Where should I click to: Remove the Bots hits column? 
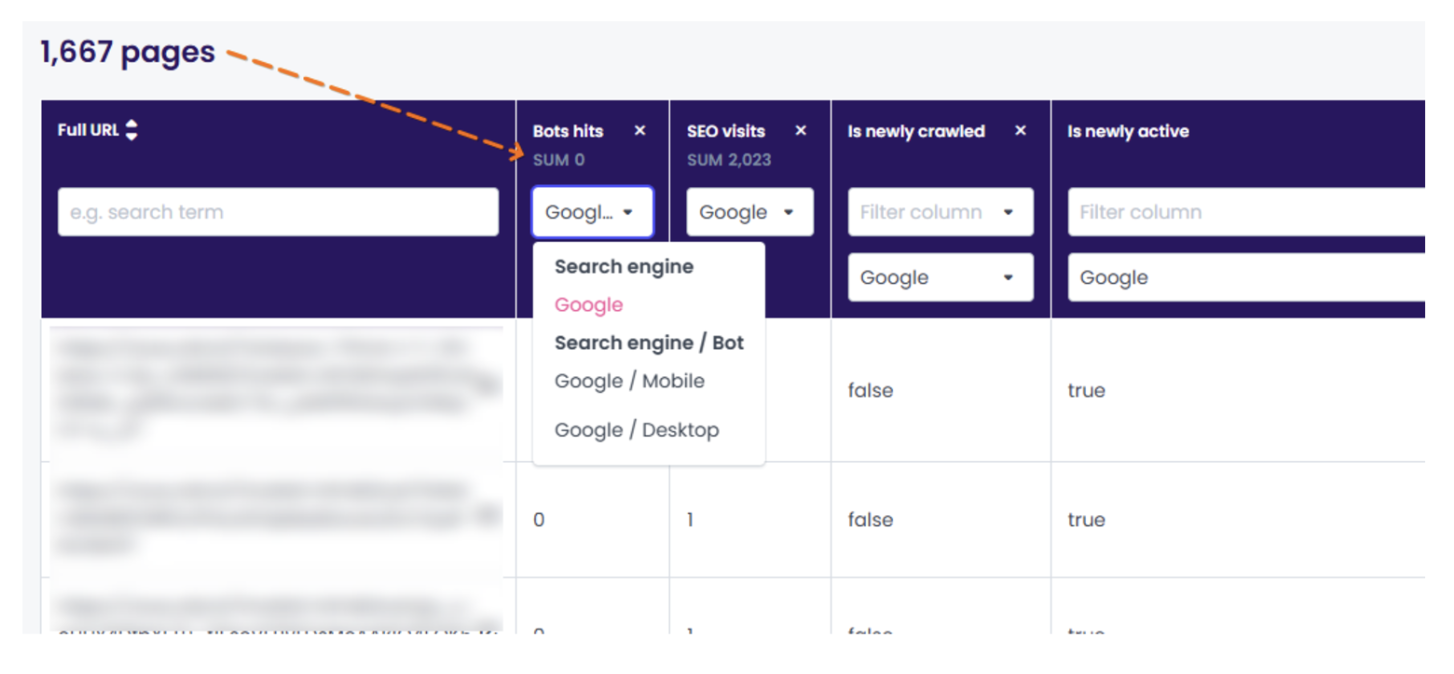pyautogui.click(x=640, y=131)
